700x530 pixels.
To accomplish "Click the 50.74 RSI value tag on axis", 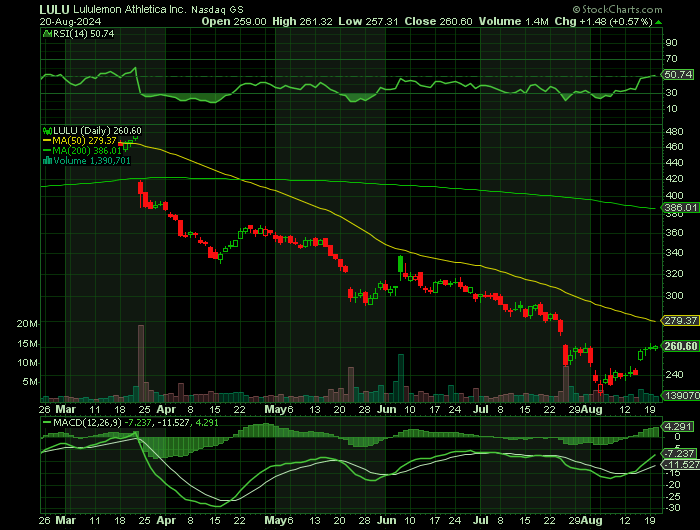I will [x=678, y=75].
